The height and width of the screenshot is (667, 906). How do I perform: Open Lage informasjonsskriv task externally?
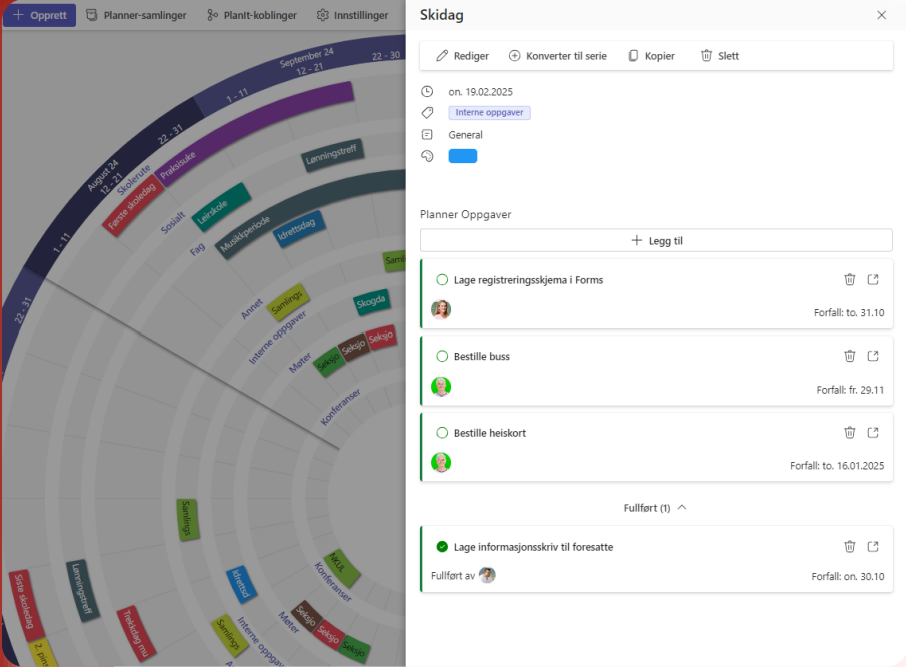[873, 547]
